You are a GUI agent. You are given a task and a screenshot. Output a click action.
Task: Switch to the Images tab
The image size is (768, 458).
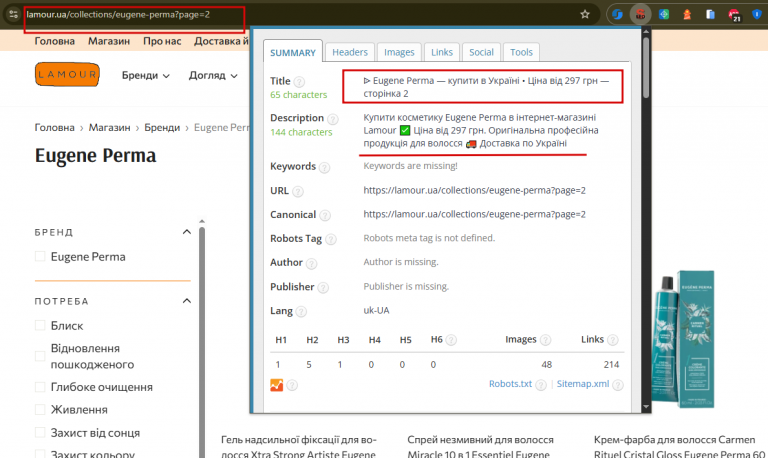click(399, 52)
